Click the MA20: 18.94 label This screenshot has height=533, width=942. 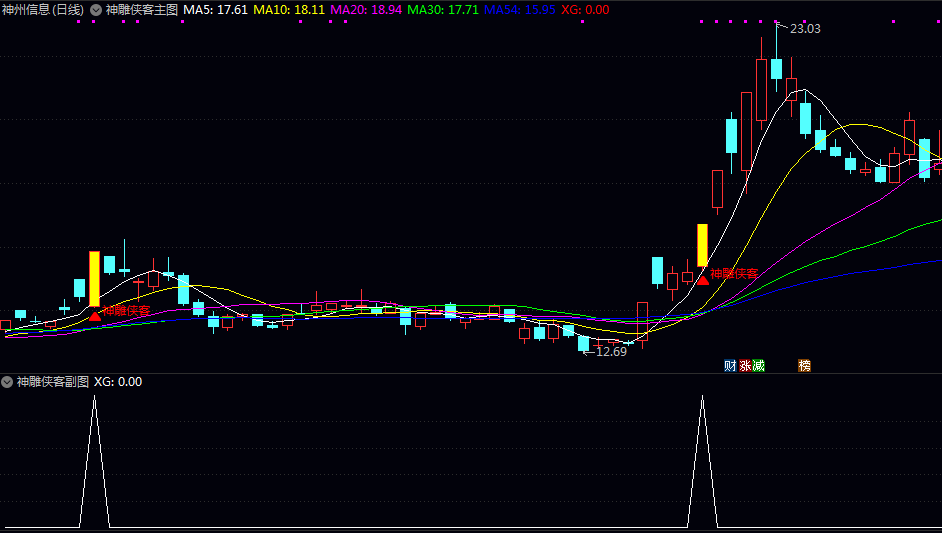[x=366, y=10]
